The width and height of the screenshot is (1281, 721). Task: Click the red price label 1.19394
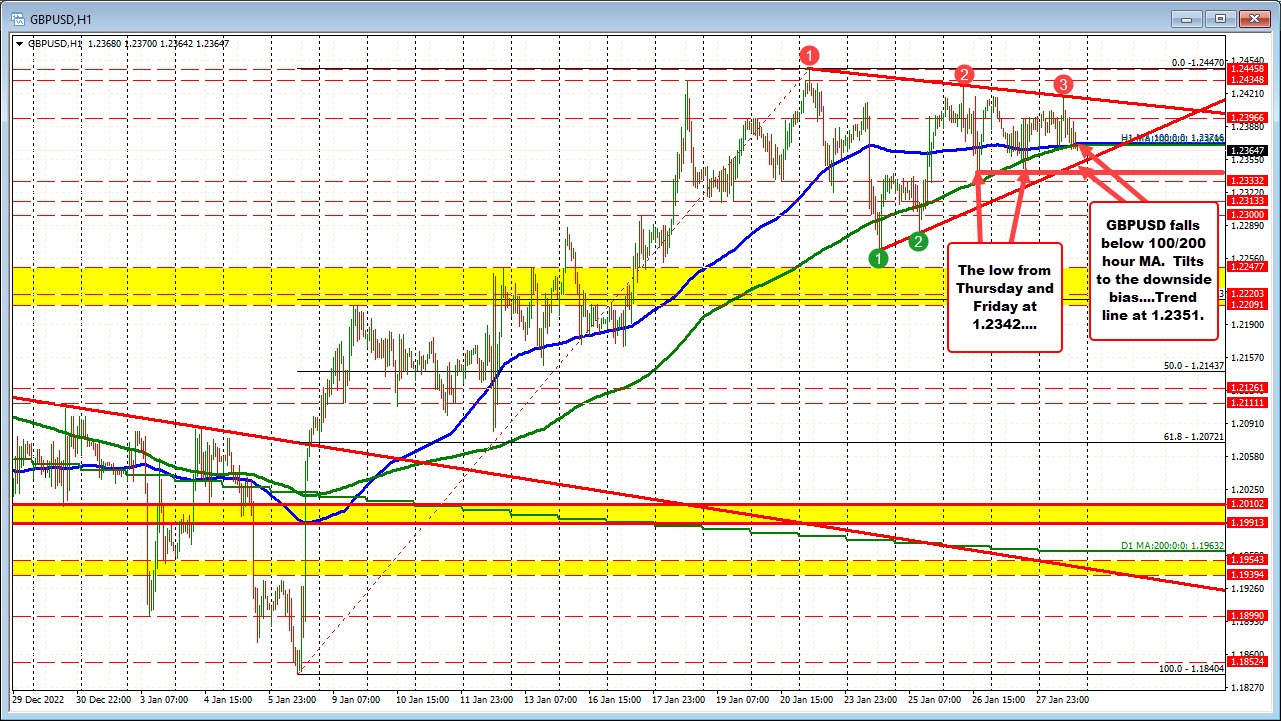tap(1250, 575)
